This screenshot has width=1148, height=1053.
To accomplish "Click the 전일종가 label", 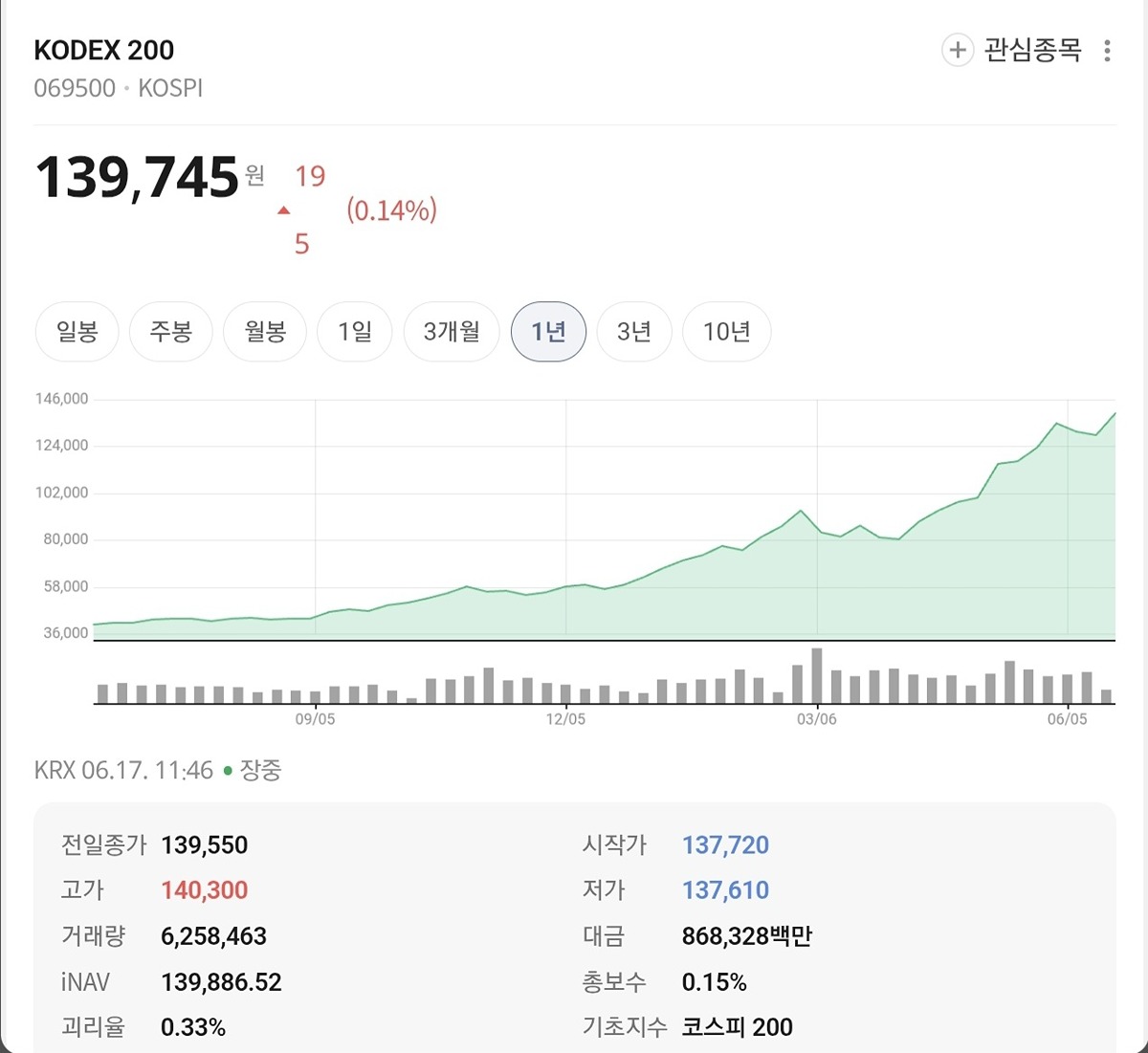I will click(x=103, y=845).
